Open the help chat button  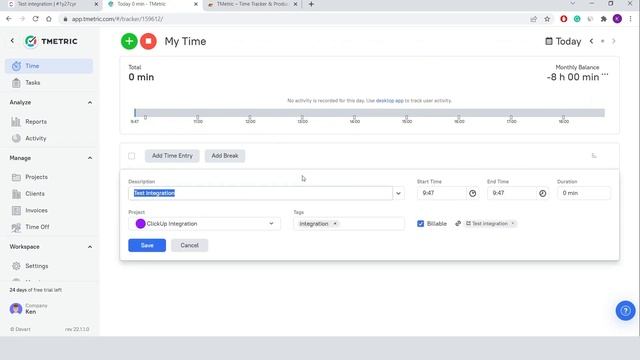click(625, 311)
